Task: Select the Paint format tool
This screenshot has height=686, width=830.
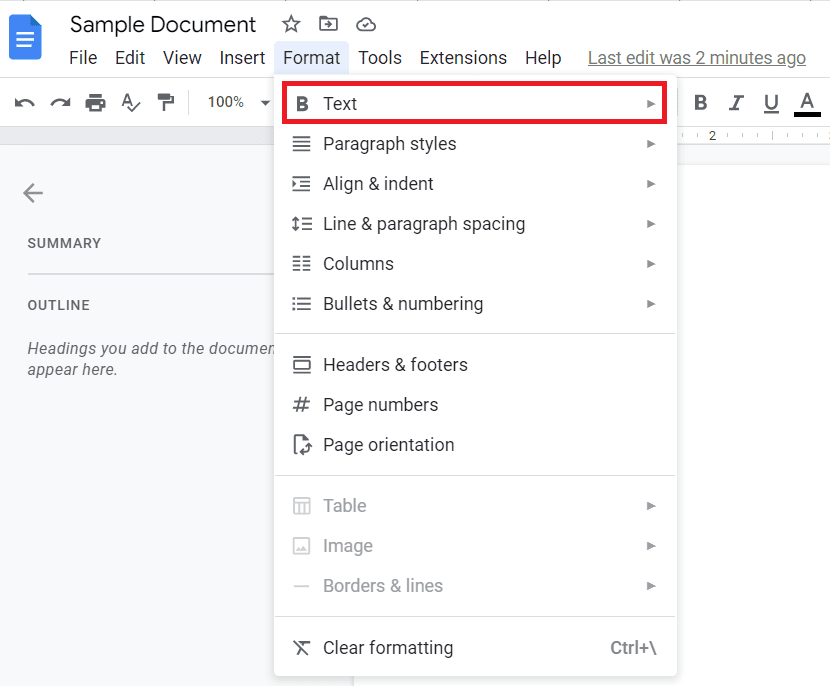Action: 166,102
